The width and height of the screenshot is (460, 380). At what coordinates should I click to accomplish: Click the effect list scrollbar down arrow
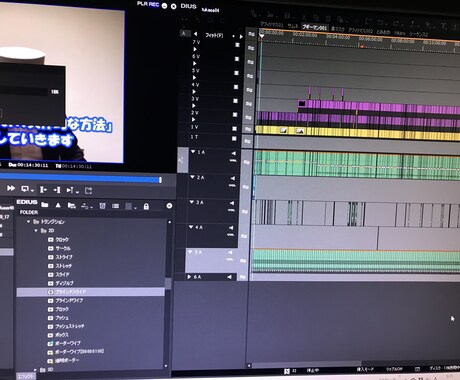(x=166, y=366)
